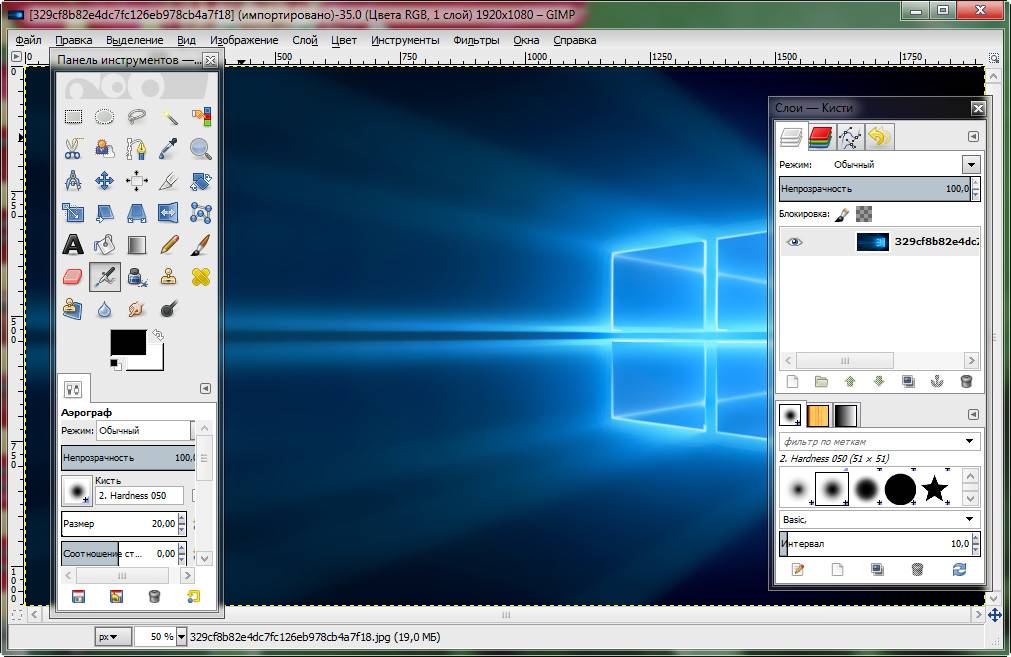Select the Crop tool

click(169, 181)
